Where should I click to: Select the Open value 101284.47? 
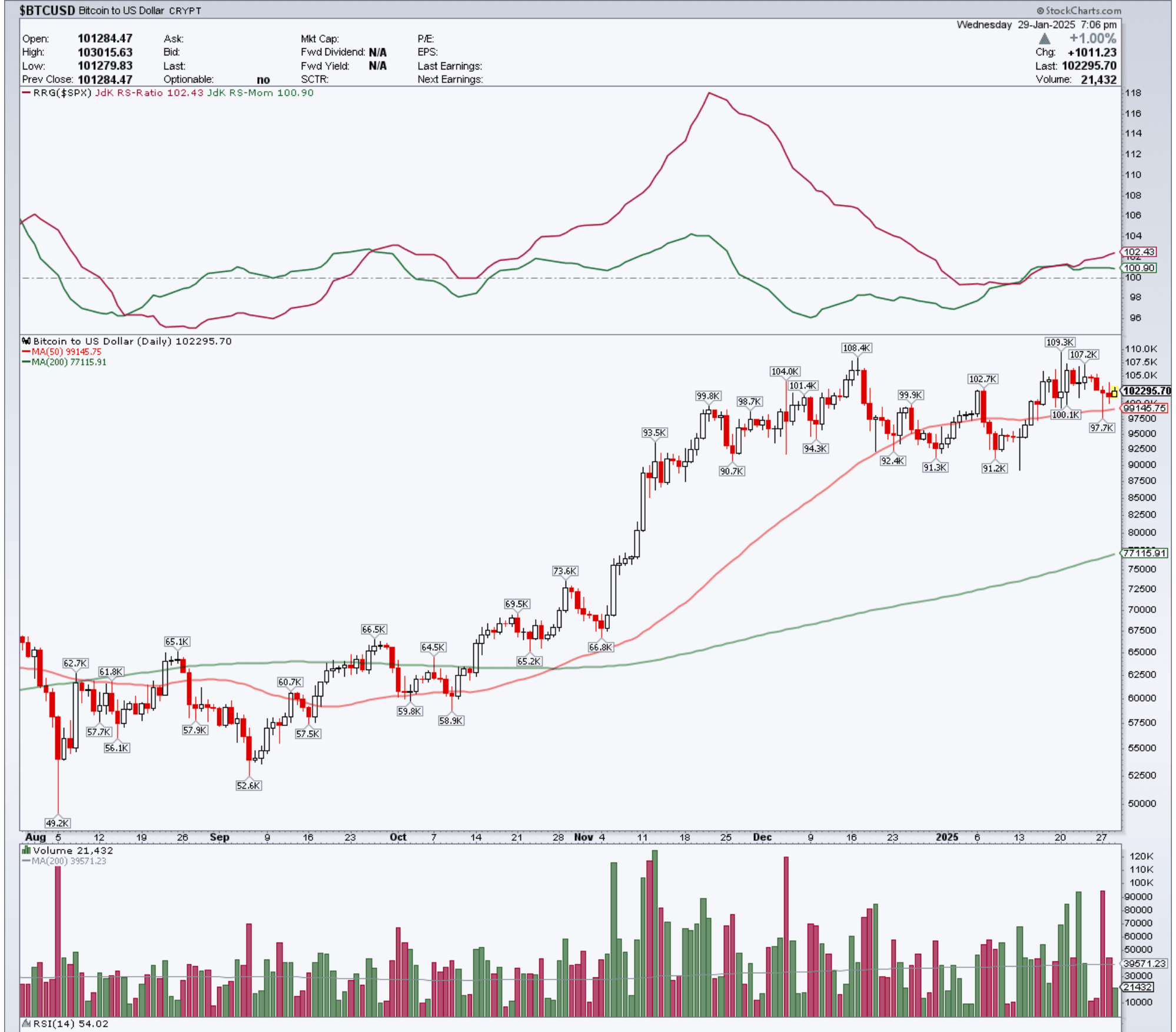point(105,39)
